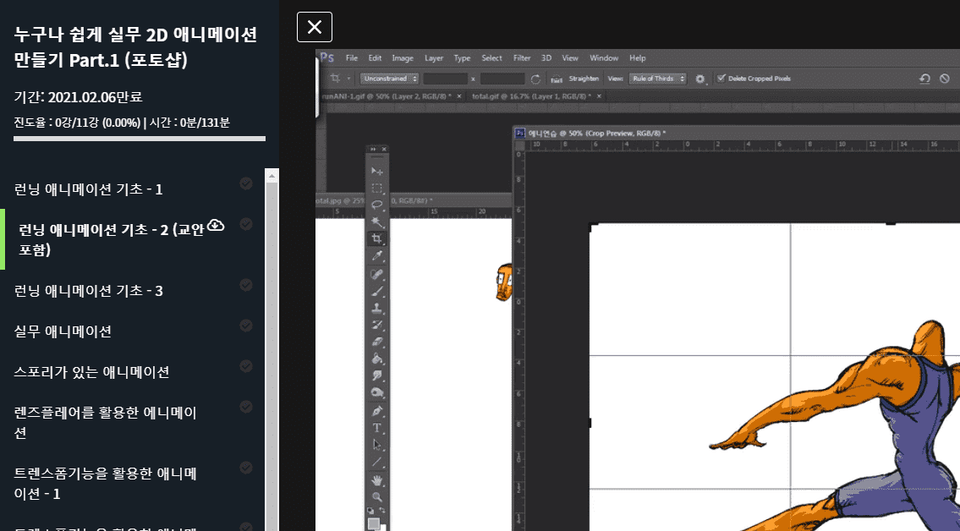Open lesson 런닝 애니메이션 기초 - 3
This screenshot has width=960, height=531.
[x=88, y=290]
